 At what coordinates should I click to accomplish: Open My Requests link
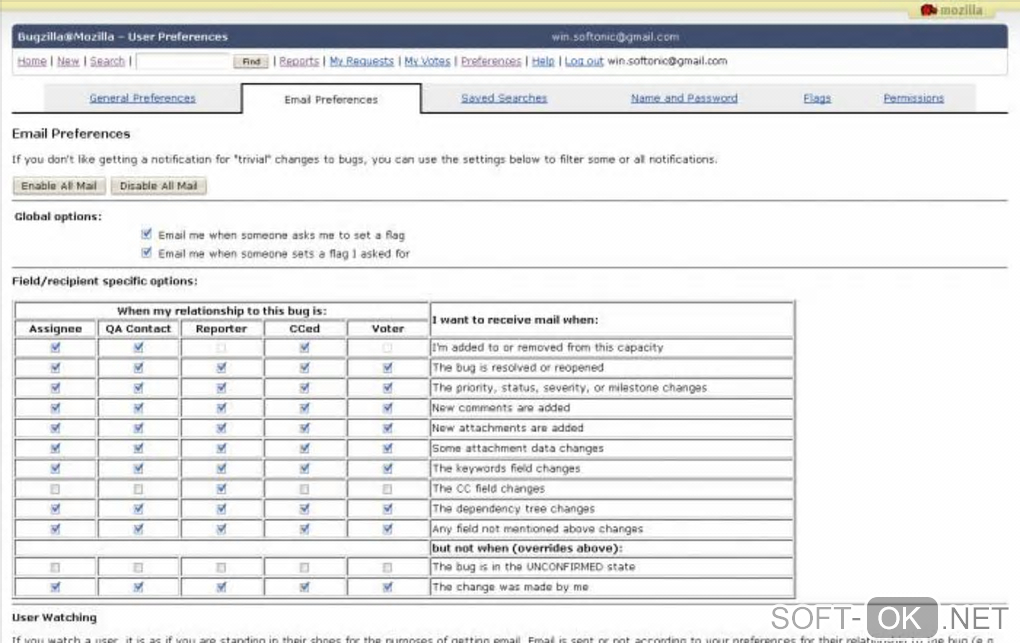point(362,61)
